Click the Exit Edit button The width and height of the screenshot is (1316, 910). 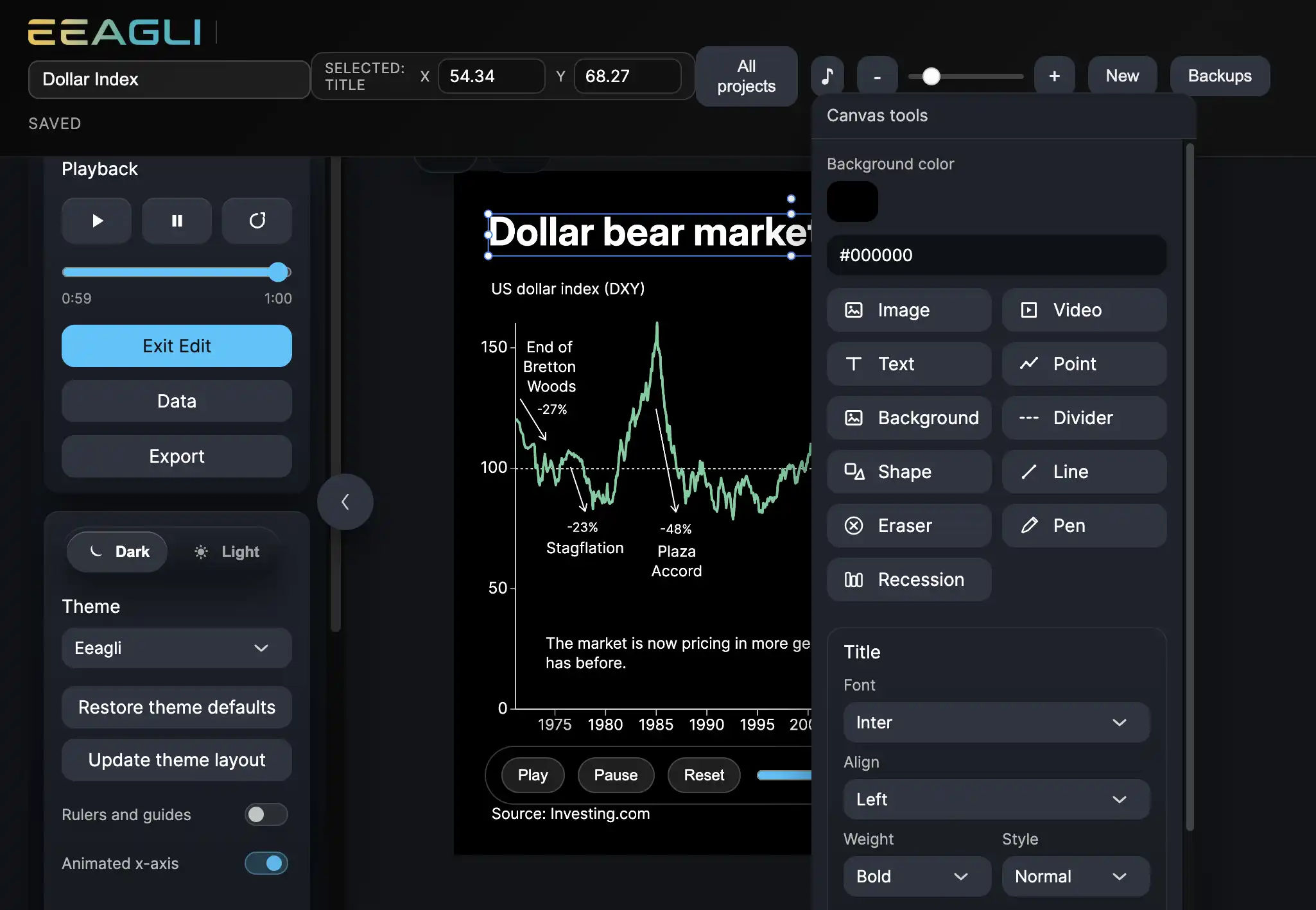pyautogui.click(x=177, y=346)
